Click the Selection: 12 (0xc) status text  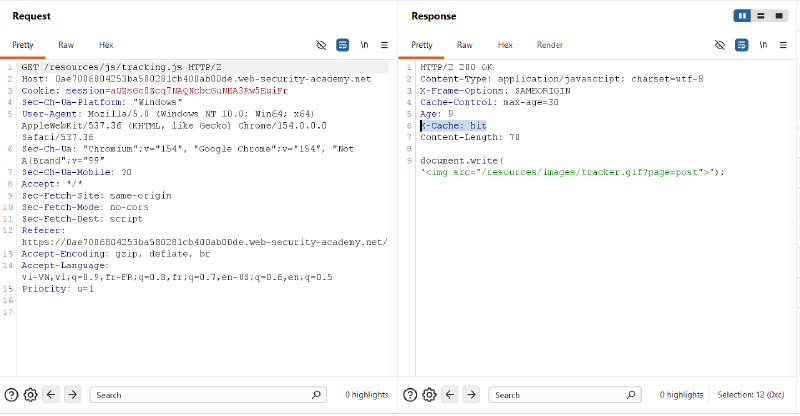(751, 395)
